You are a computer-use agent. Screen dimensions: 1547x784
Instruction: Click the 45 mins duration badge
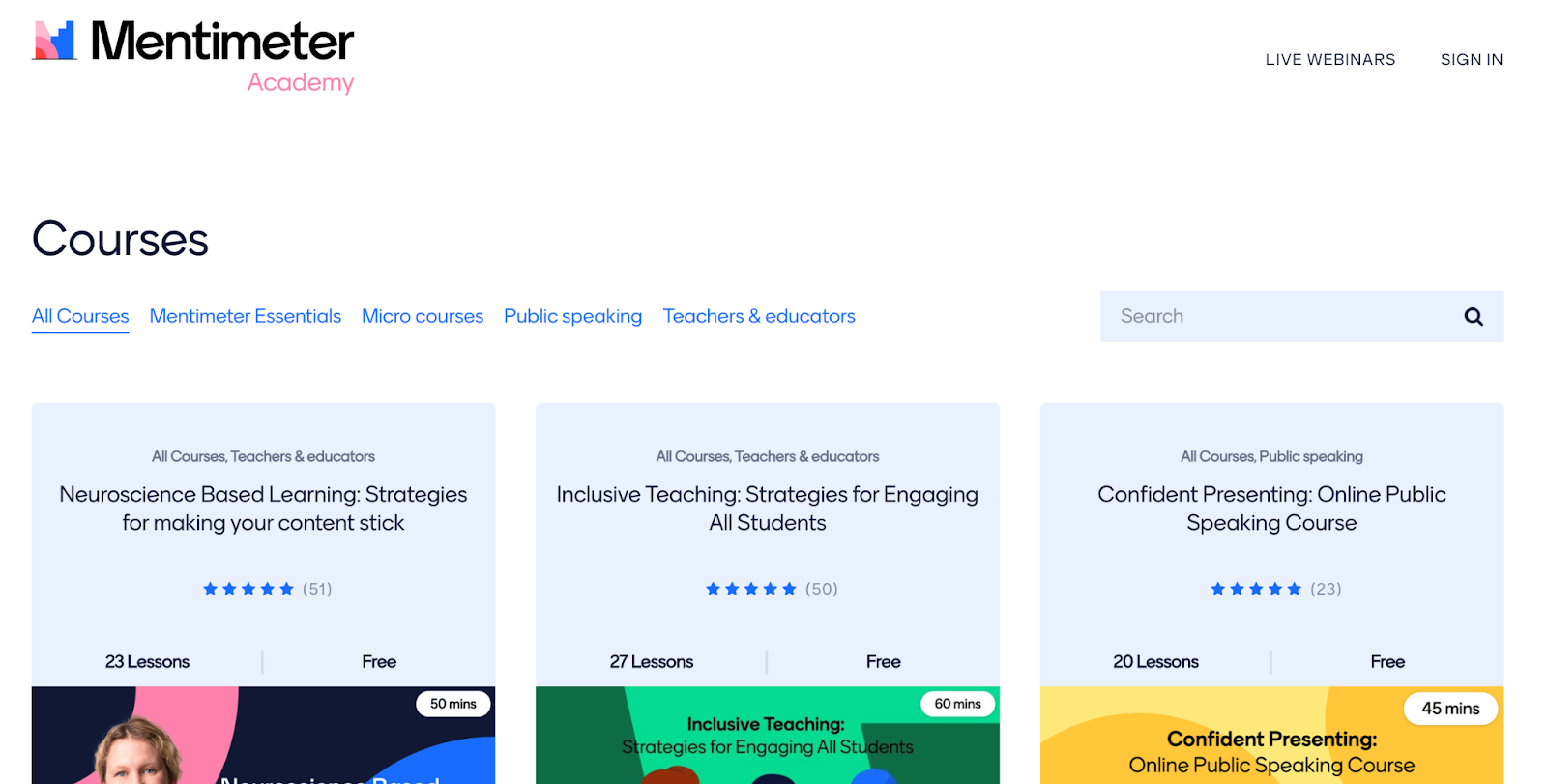1450,709
